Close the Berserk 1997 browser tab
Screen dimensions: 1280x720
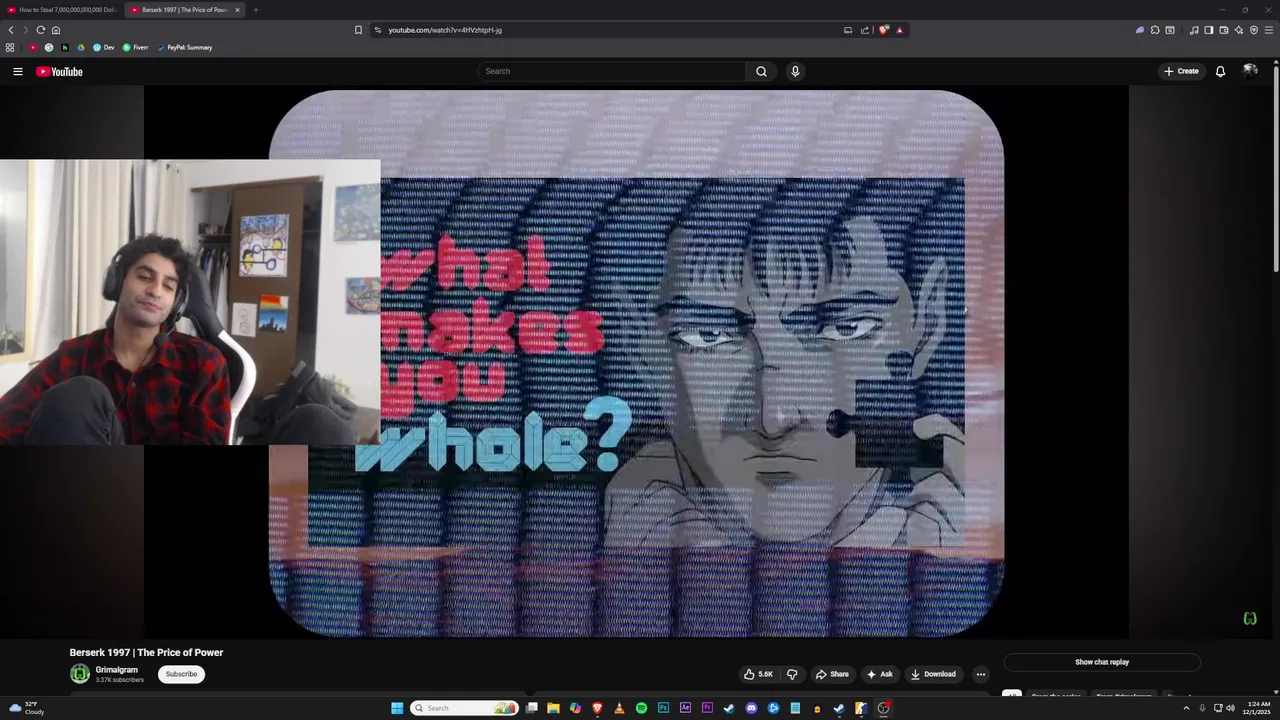237,10
